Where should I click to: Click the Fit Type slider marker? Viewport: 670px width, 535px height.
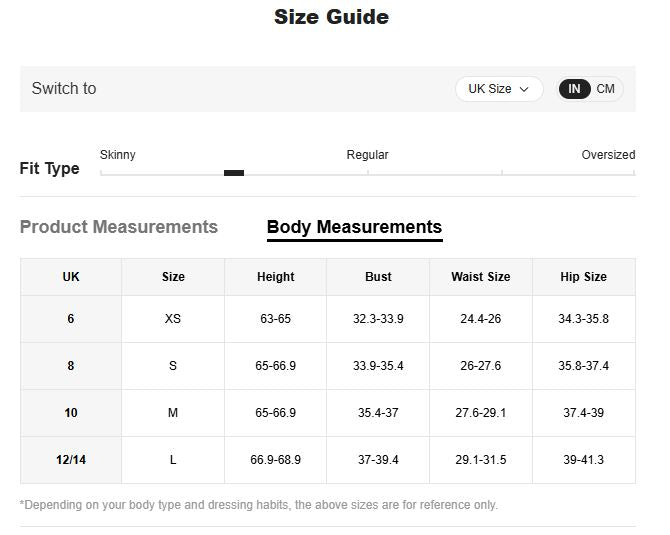(x=234, y=173)
